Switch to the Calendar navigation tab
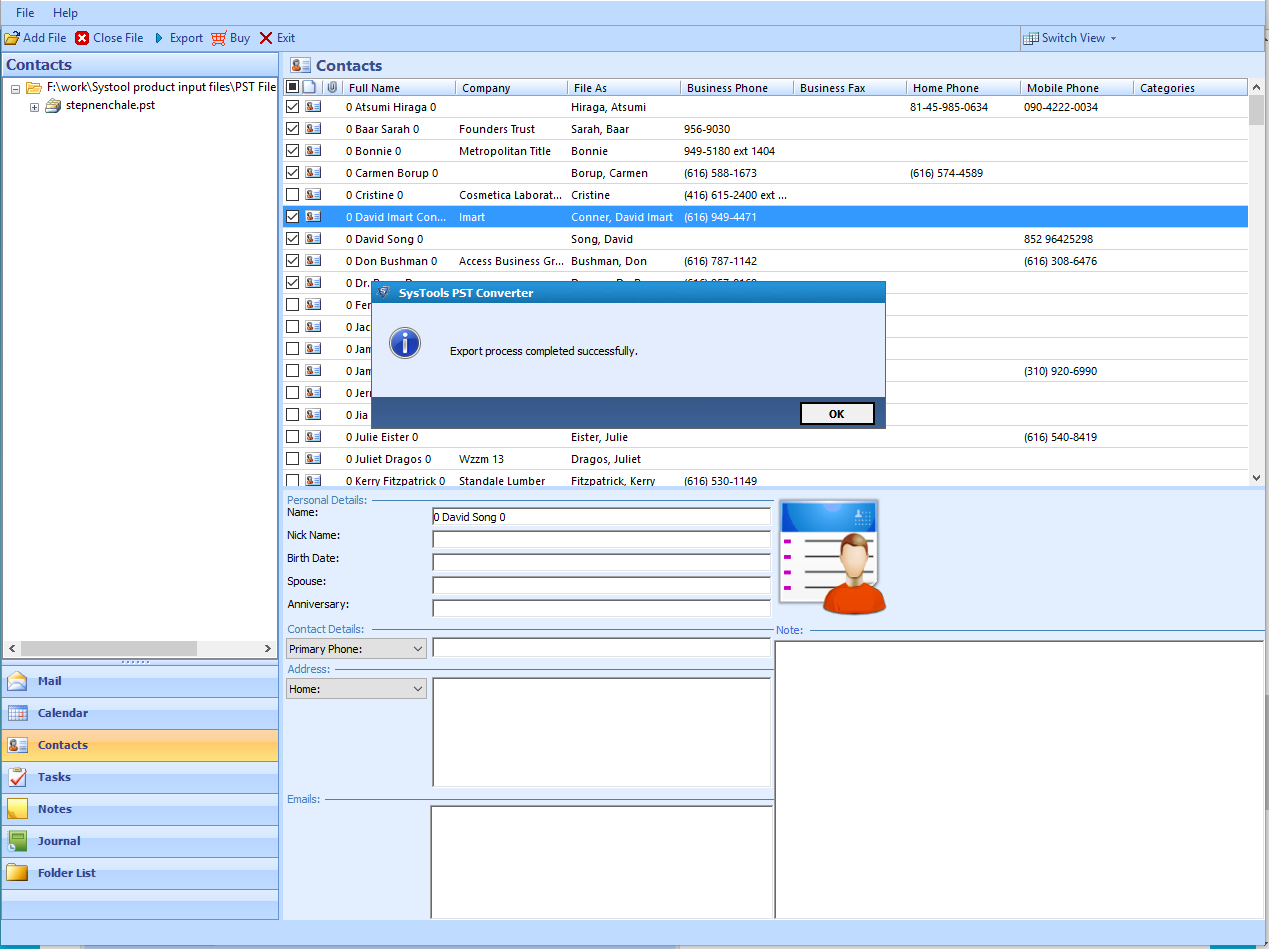This screenshot has height=949, width=1269. [x=140, y=713]
